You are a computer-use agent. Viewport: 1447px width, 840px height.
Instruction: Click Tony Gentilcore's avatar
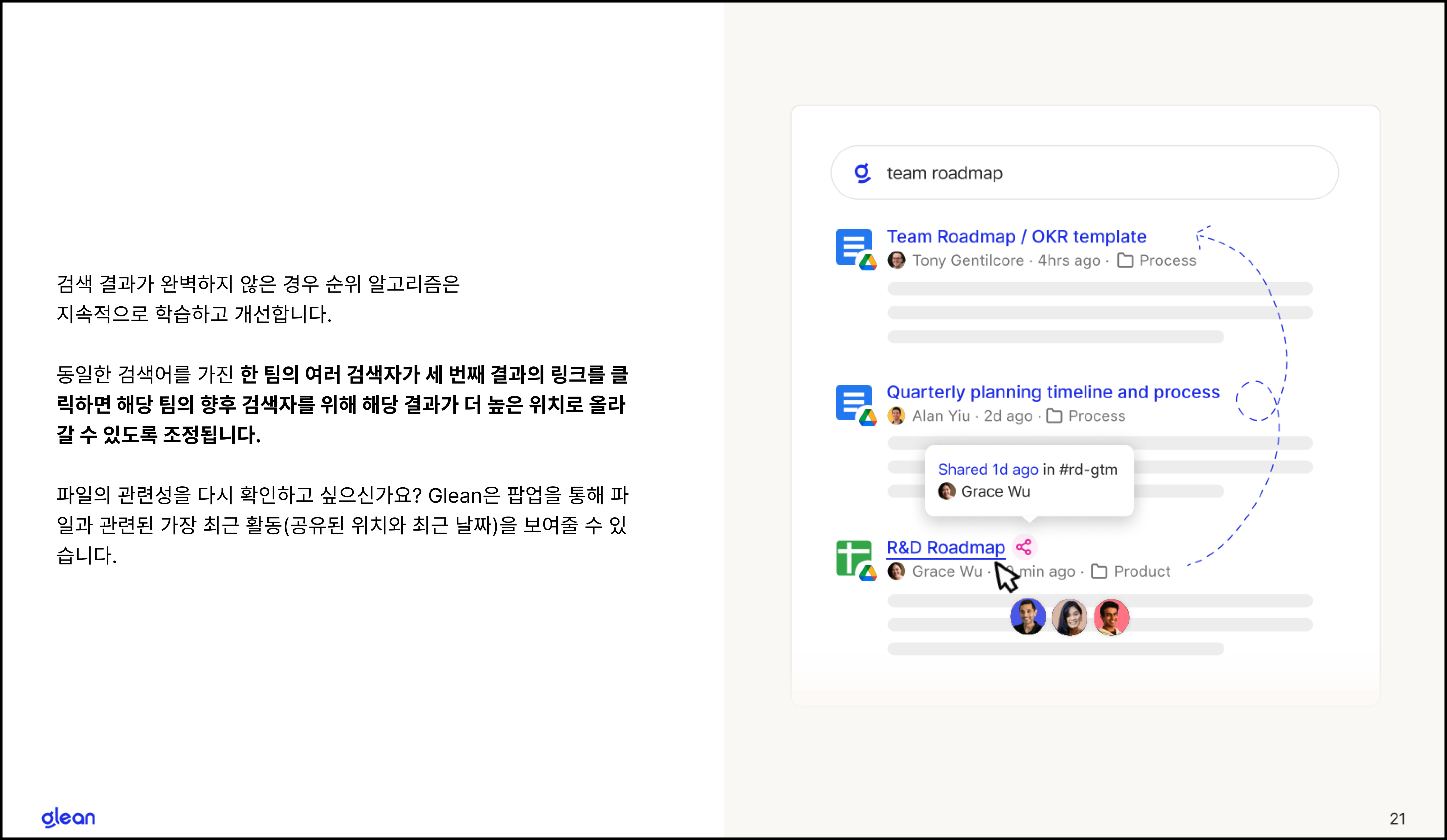click(896, 260)
